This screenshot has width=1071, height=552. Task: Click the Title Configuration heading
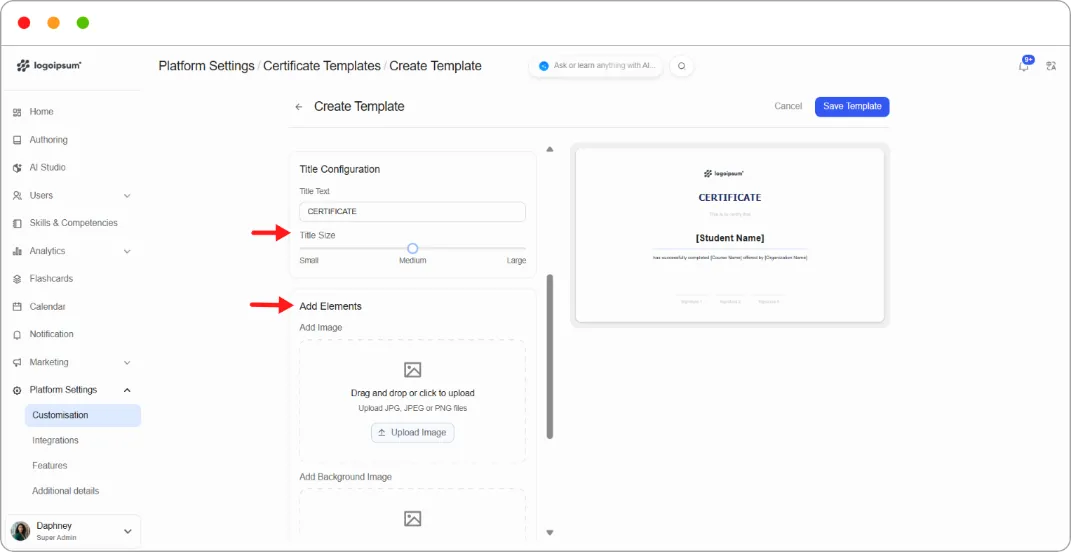coord(339,169)
